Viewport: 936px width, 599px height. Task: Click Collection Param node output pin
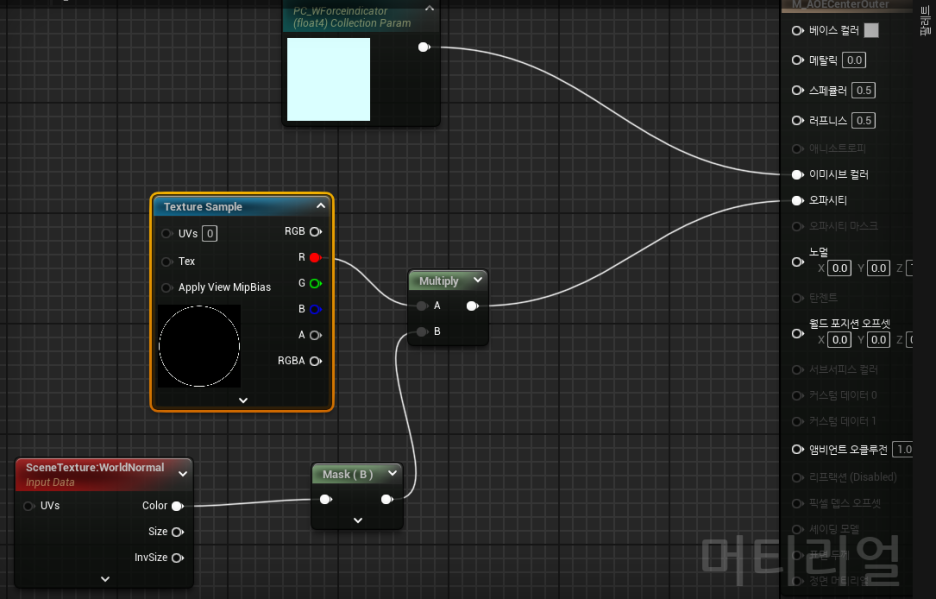(x=424, y=47)
